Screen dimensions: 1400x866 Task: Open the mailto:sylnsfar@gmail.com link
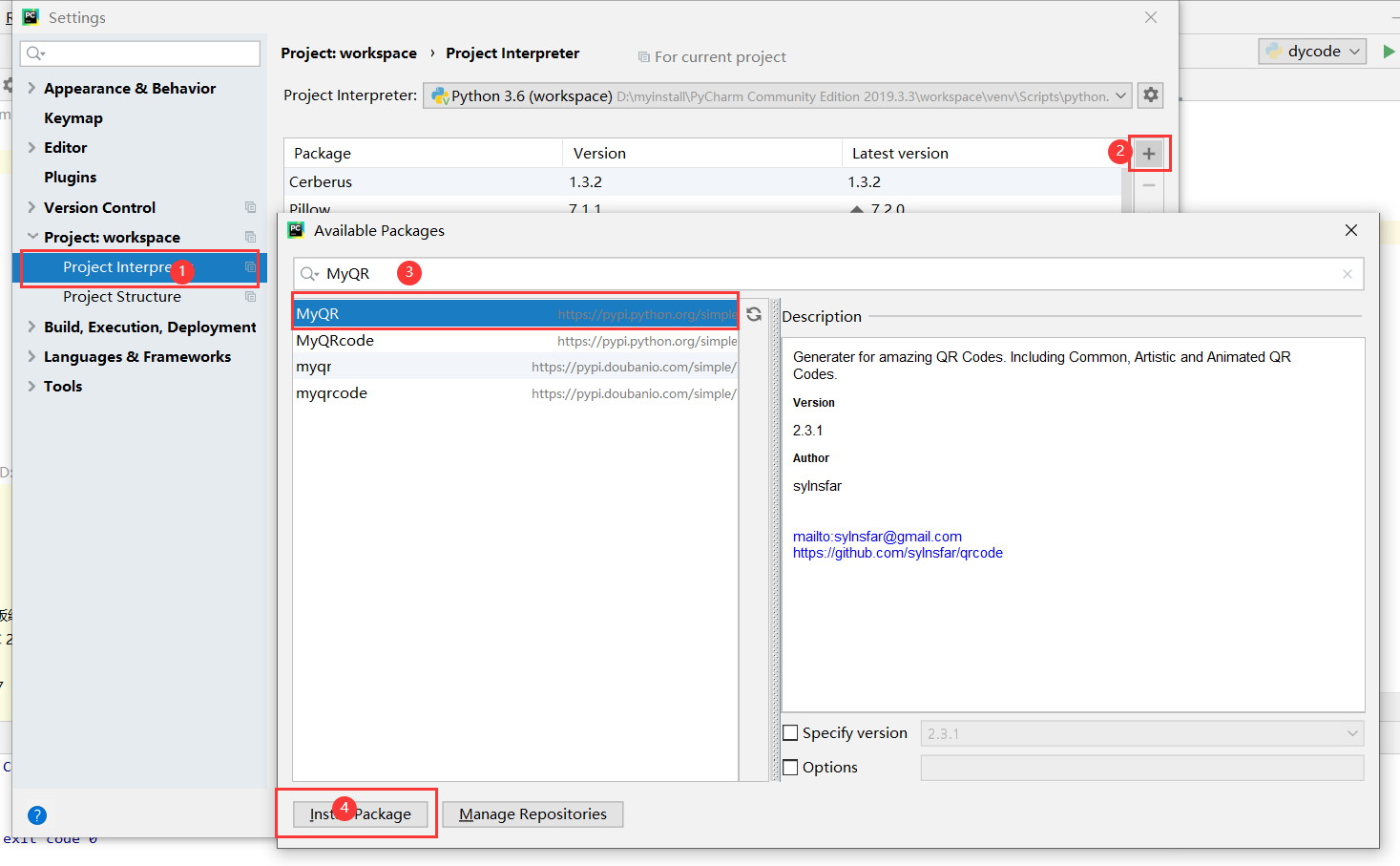[x=877, y=537]
